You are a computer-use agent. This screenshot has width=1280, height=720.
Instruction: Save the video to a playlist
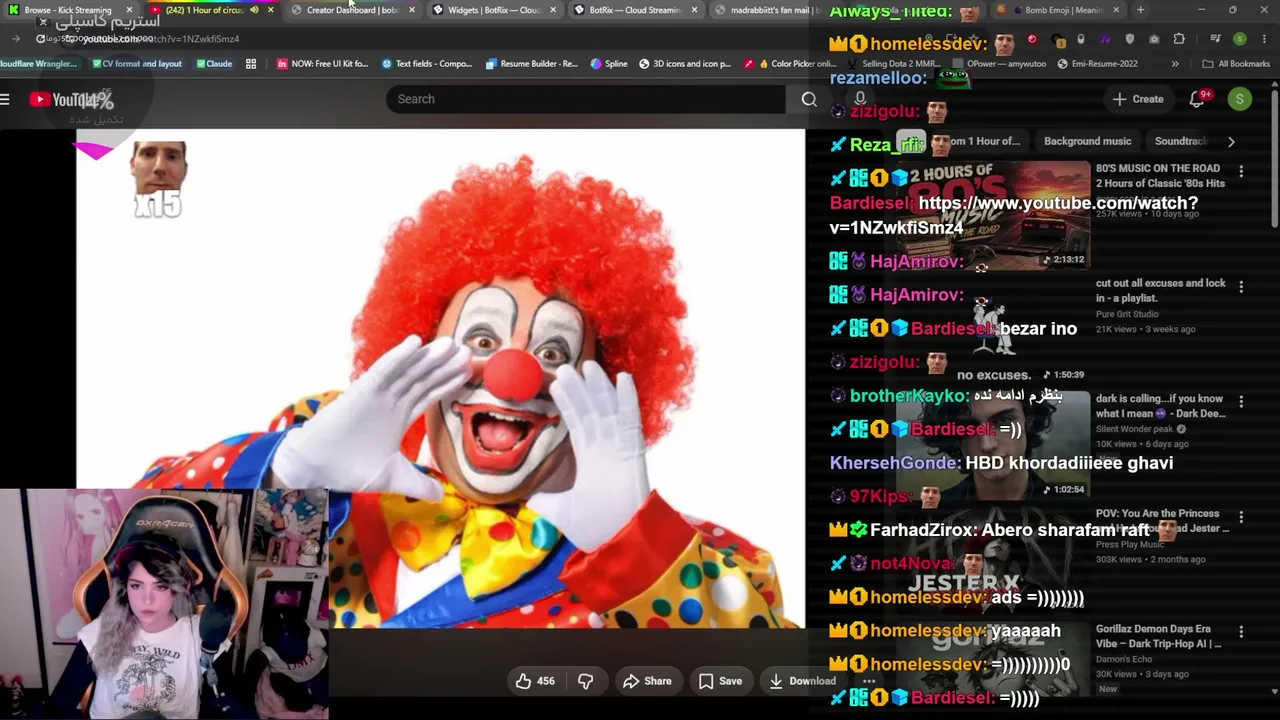pyautogui.click(x=720, y=681)
